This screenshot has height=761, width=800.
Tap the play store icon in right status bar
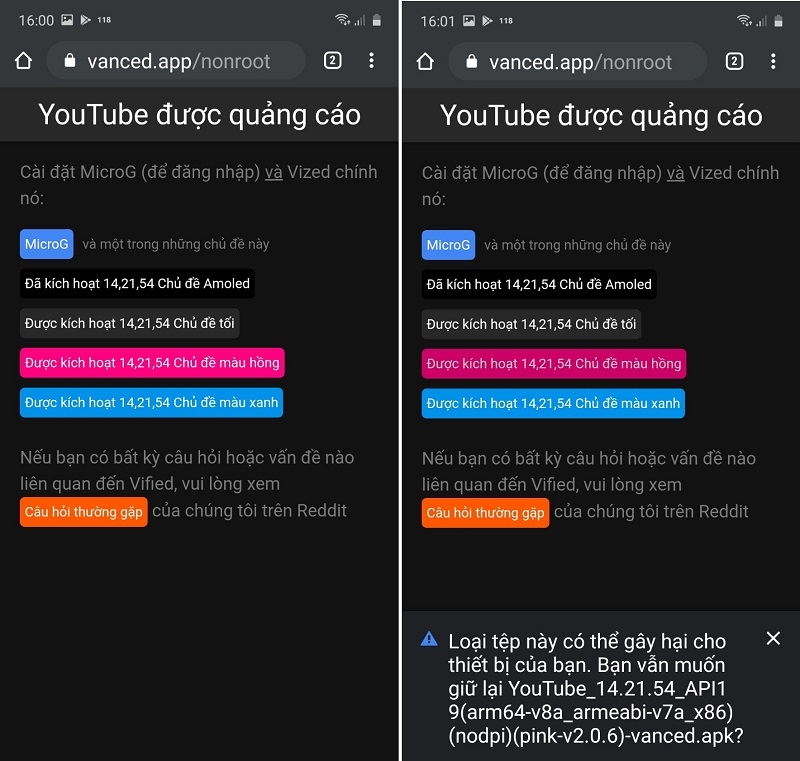487,21
